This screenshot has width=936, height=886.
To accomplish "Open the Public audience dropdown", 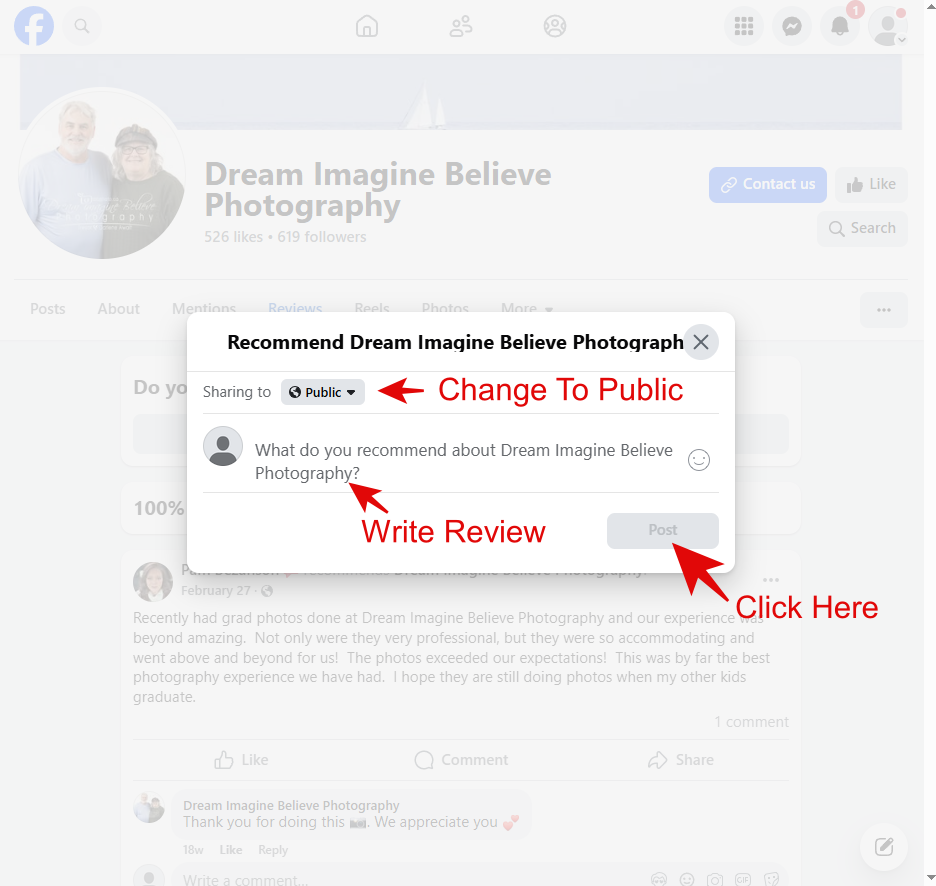I will (323, 392).
